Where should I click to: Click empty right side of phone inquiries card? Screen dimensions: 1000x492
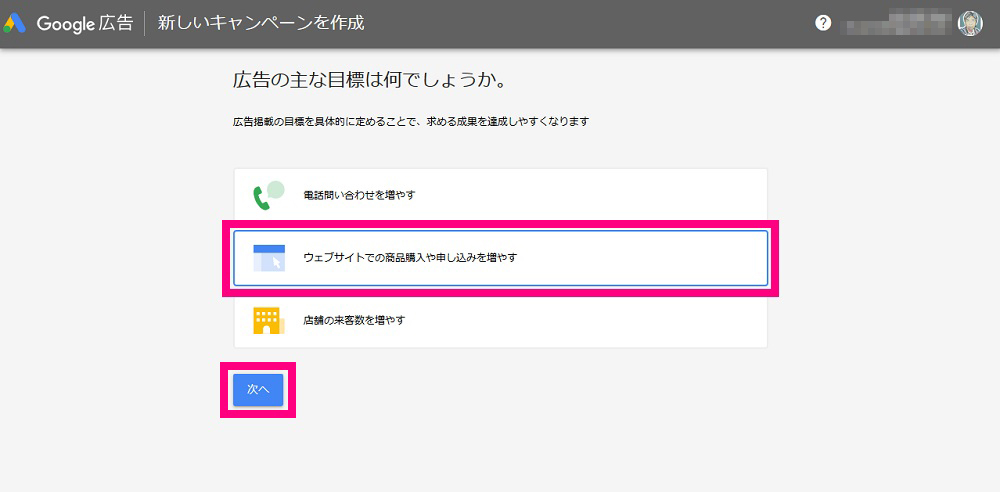coord(638,195)
